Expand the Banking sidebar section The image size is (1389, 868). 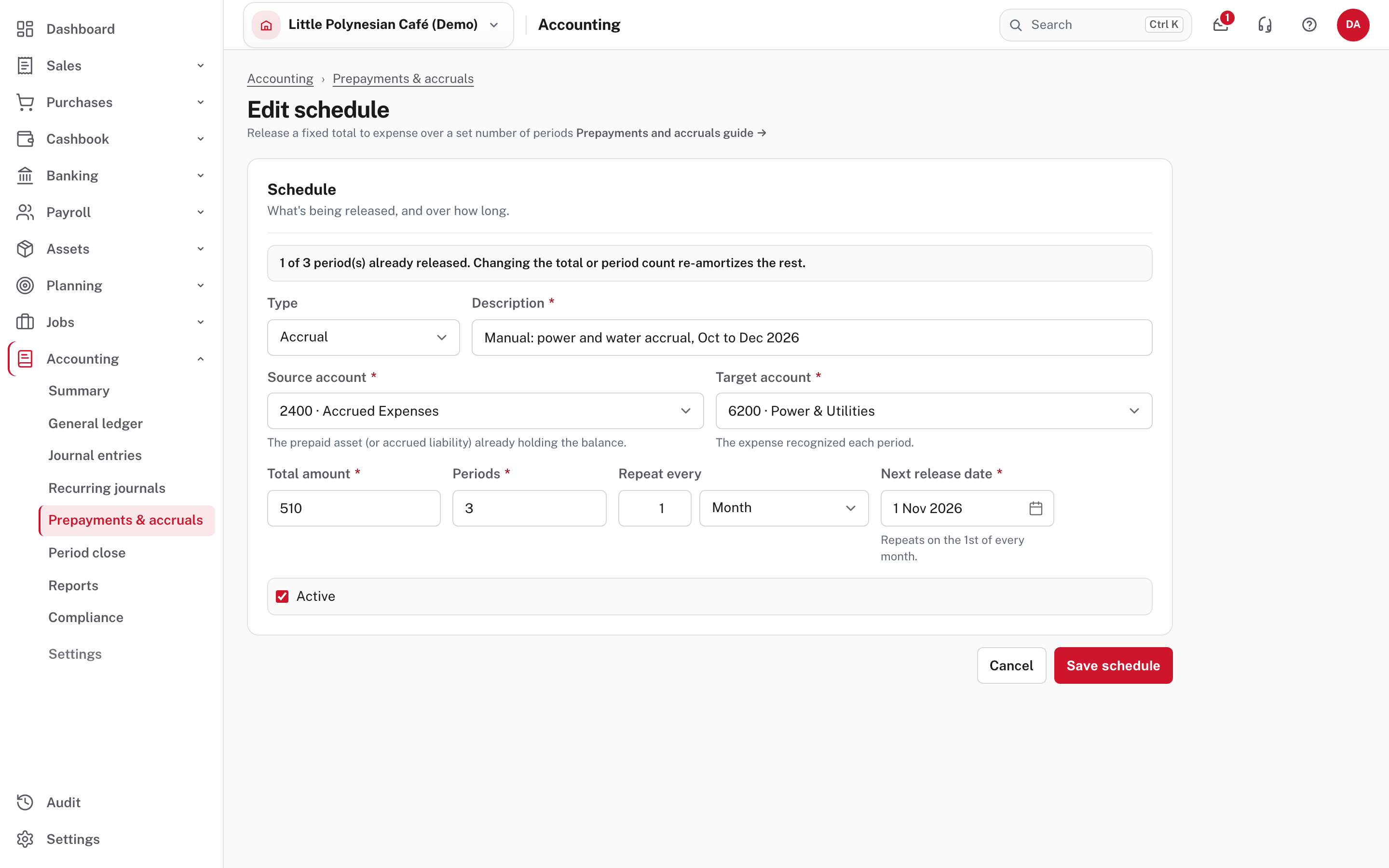click(x=111, y=176)
